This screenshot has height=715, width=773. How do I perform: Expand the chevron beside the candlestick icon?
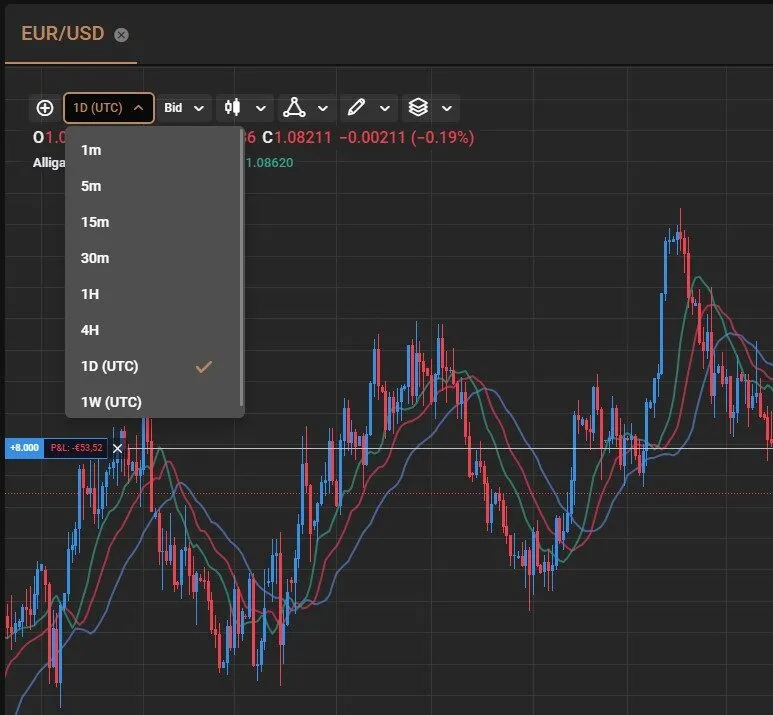point(261,108)
